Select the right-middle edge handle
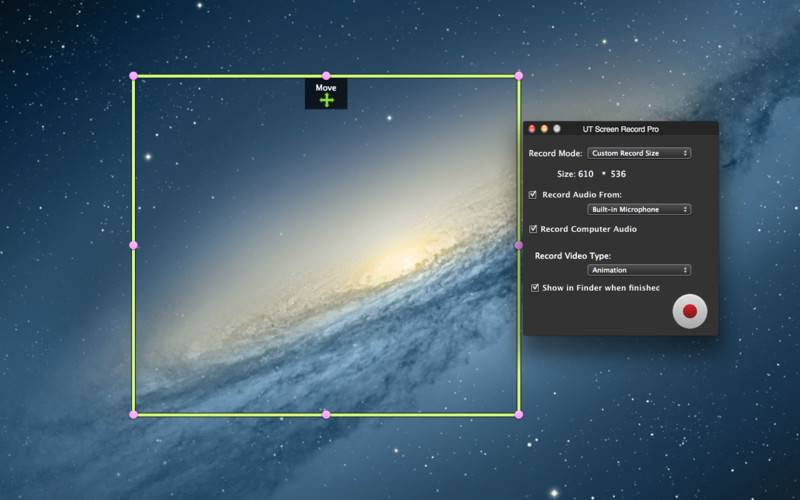This screenshot has width=800, height=500. 519,245
